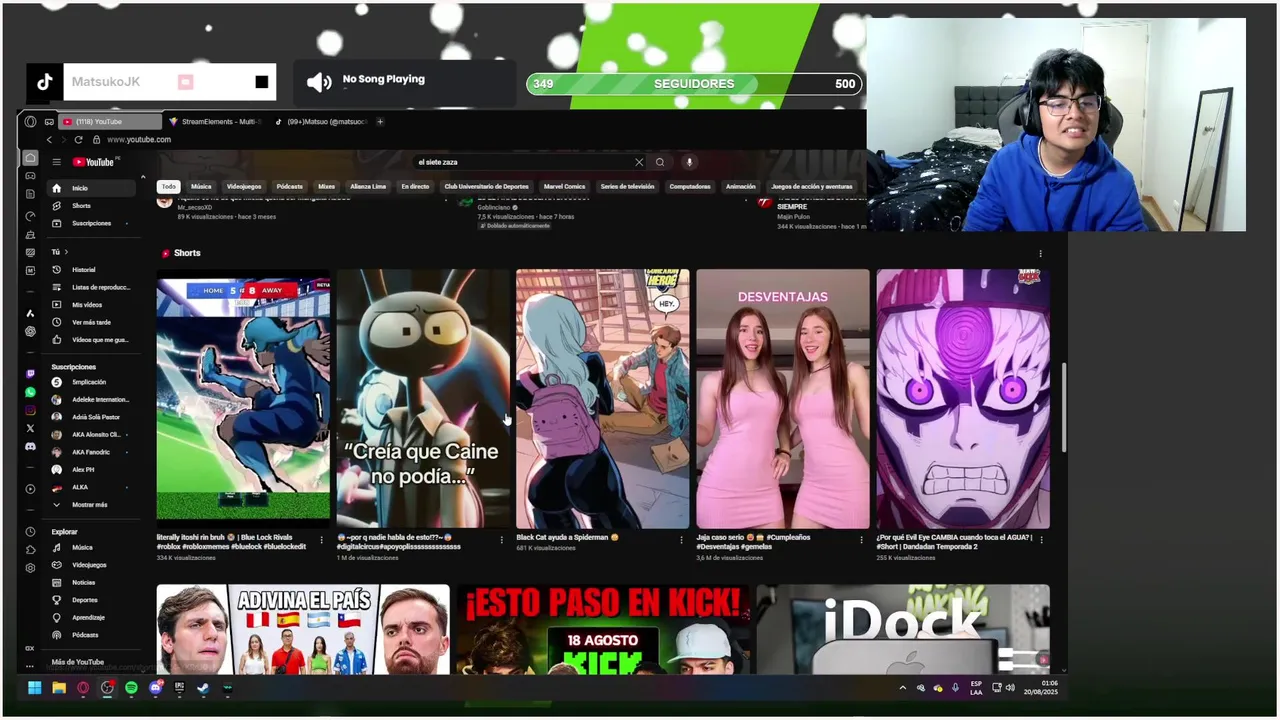
Task: Open the YouTube hamburger guide menu
Action: pos(57,162)
